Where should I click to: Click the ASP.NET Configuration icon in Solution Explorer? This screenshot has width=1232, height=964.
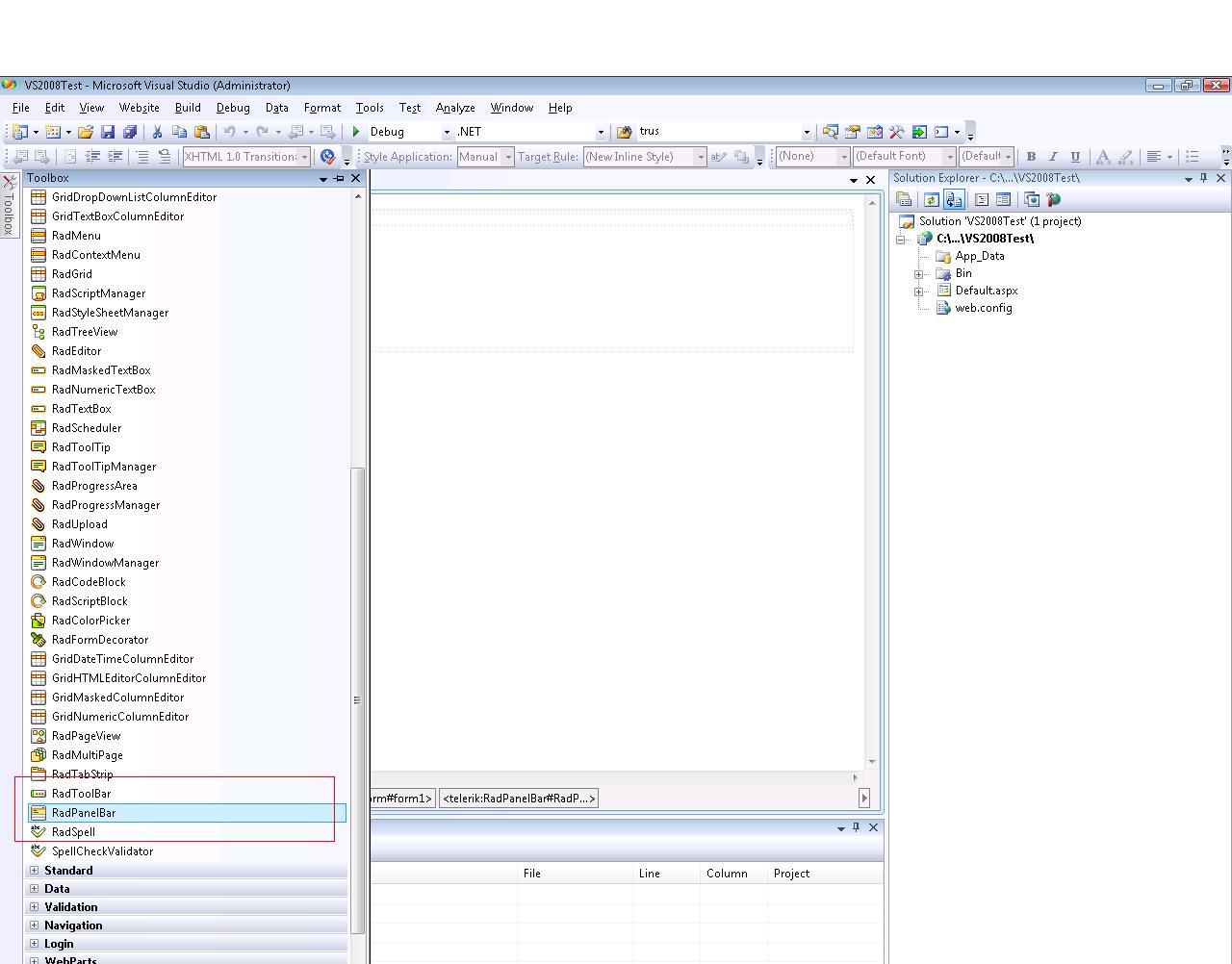pos(1054,200)
